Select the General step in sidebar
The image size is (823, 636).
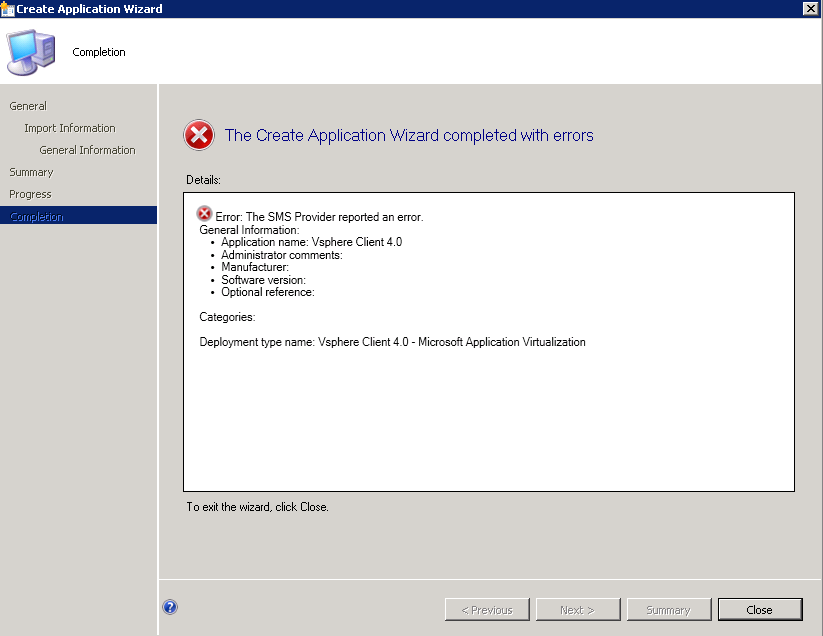(28, 106)
